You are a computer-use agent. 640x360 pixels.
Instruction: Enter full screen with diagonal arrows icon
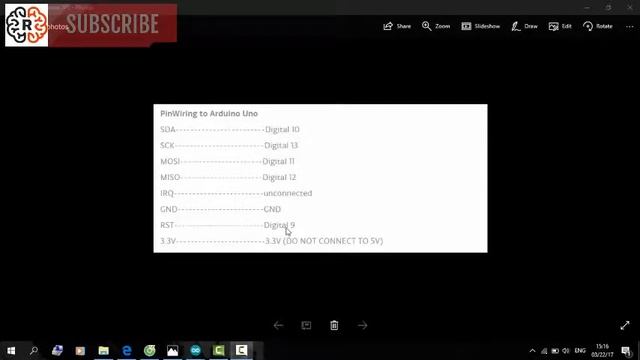[625, 325]
